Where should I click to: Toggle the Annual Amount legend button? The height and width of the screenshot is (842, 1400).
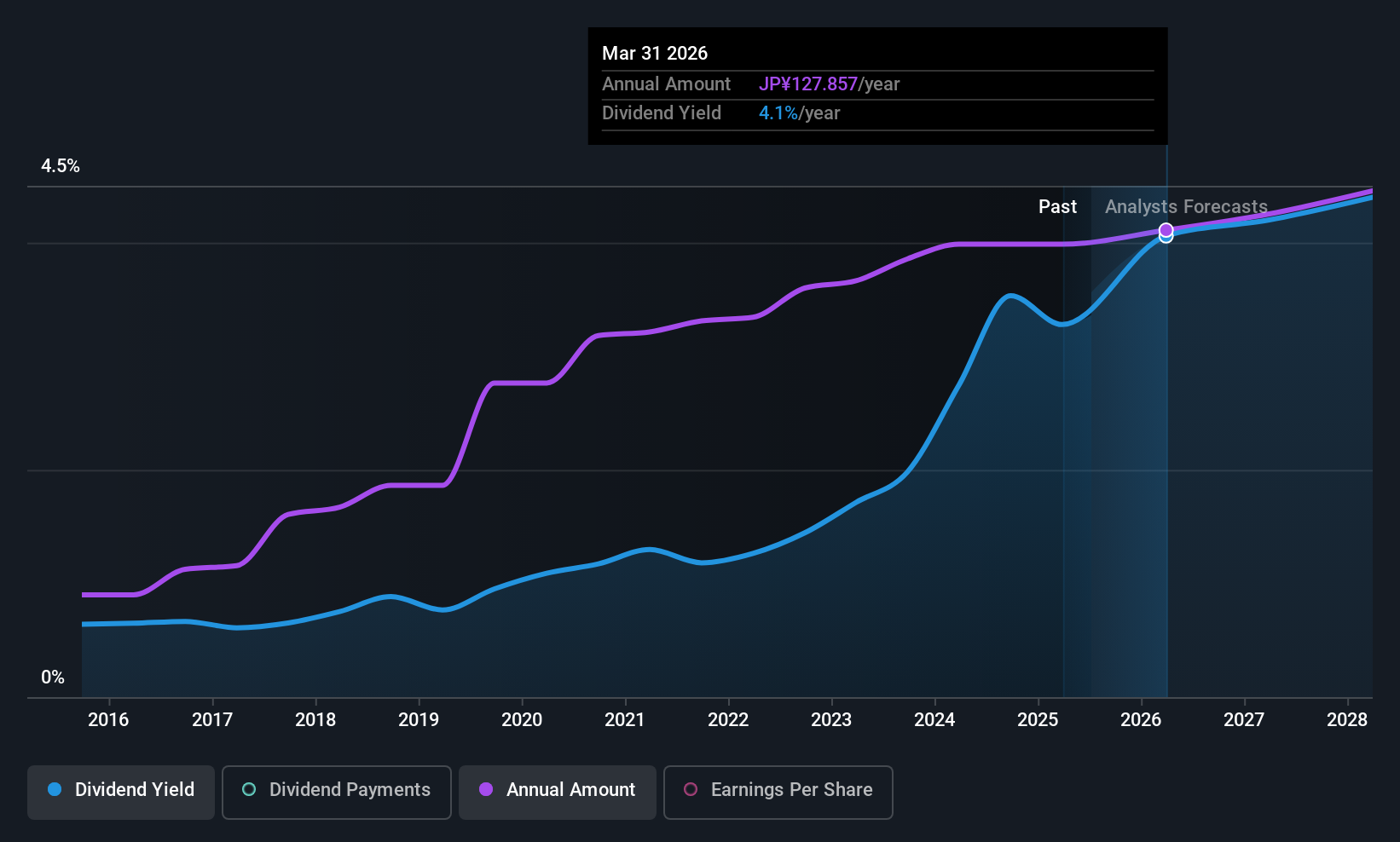(558, 793)
